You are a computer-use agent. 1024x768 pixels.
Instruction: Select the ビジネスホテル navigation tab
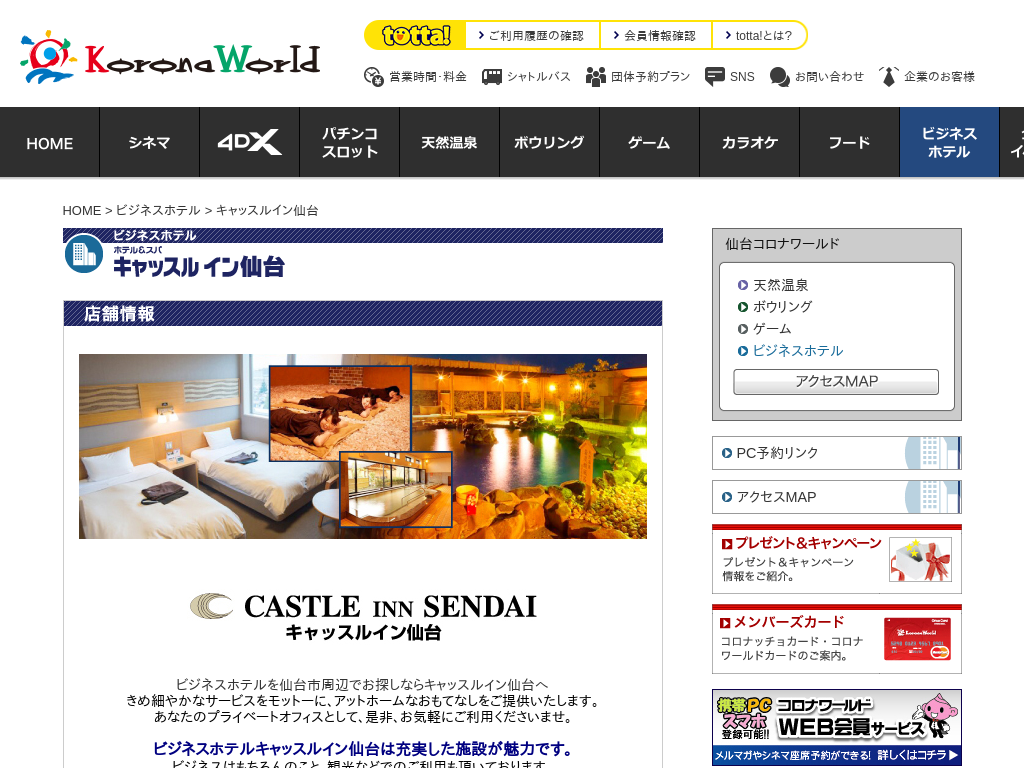[x=949, y=142]
